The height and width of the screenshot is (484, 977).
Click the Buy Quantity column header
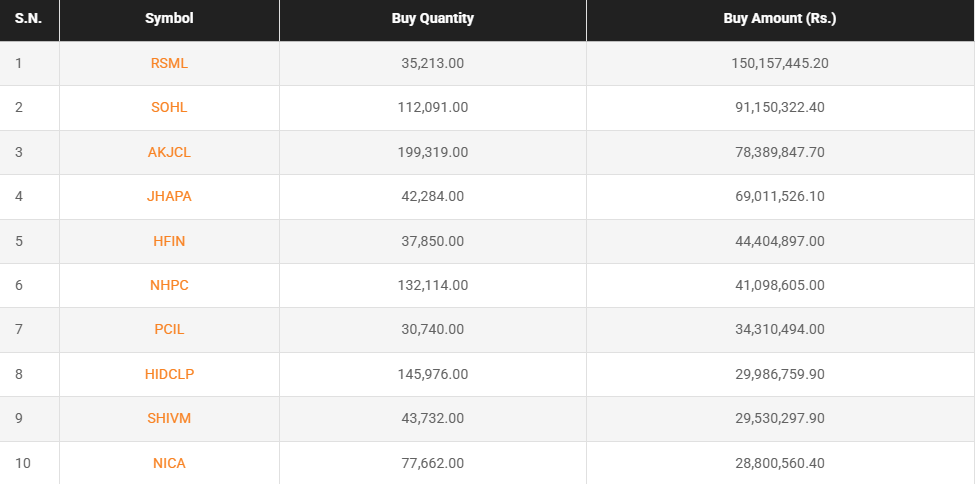pos(433,19)
